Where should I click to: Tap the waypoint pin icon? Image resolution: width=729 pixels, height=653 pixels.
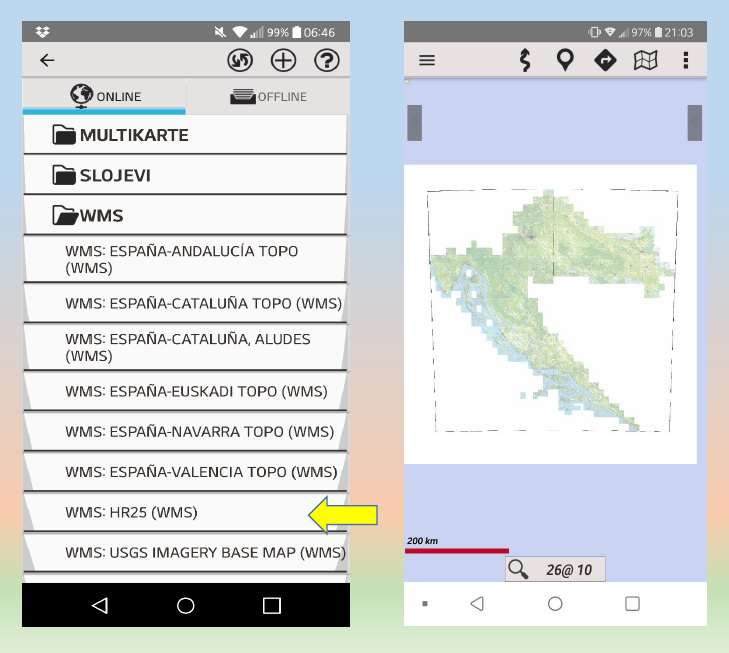[x=565, y=60]
